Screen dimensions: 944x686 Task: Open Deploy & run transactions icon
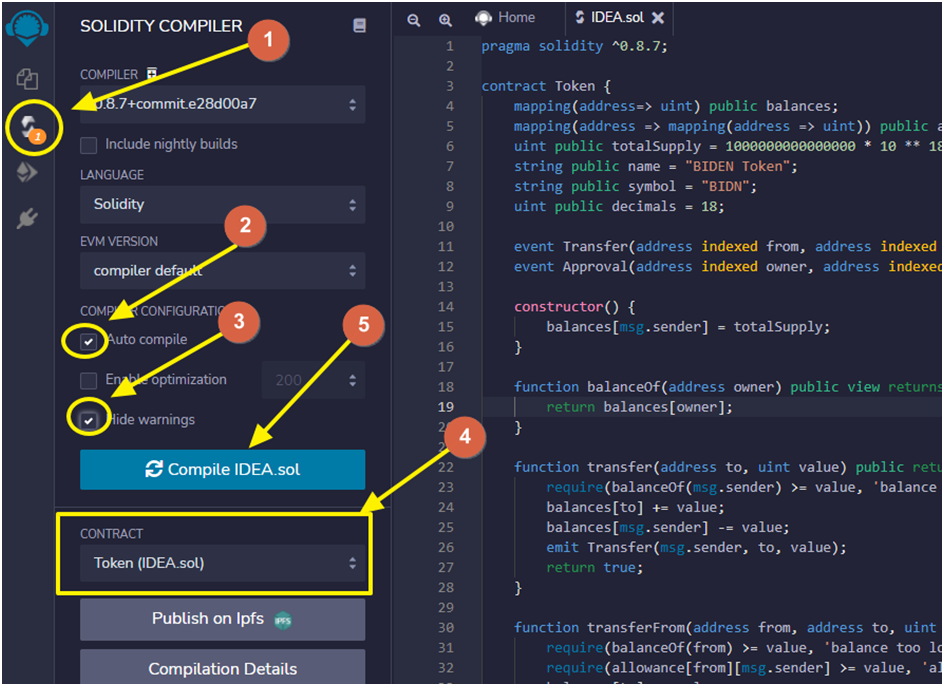27,173
